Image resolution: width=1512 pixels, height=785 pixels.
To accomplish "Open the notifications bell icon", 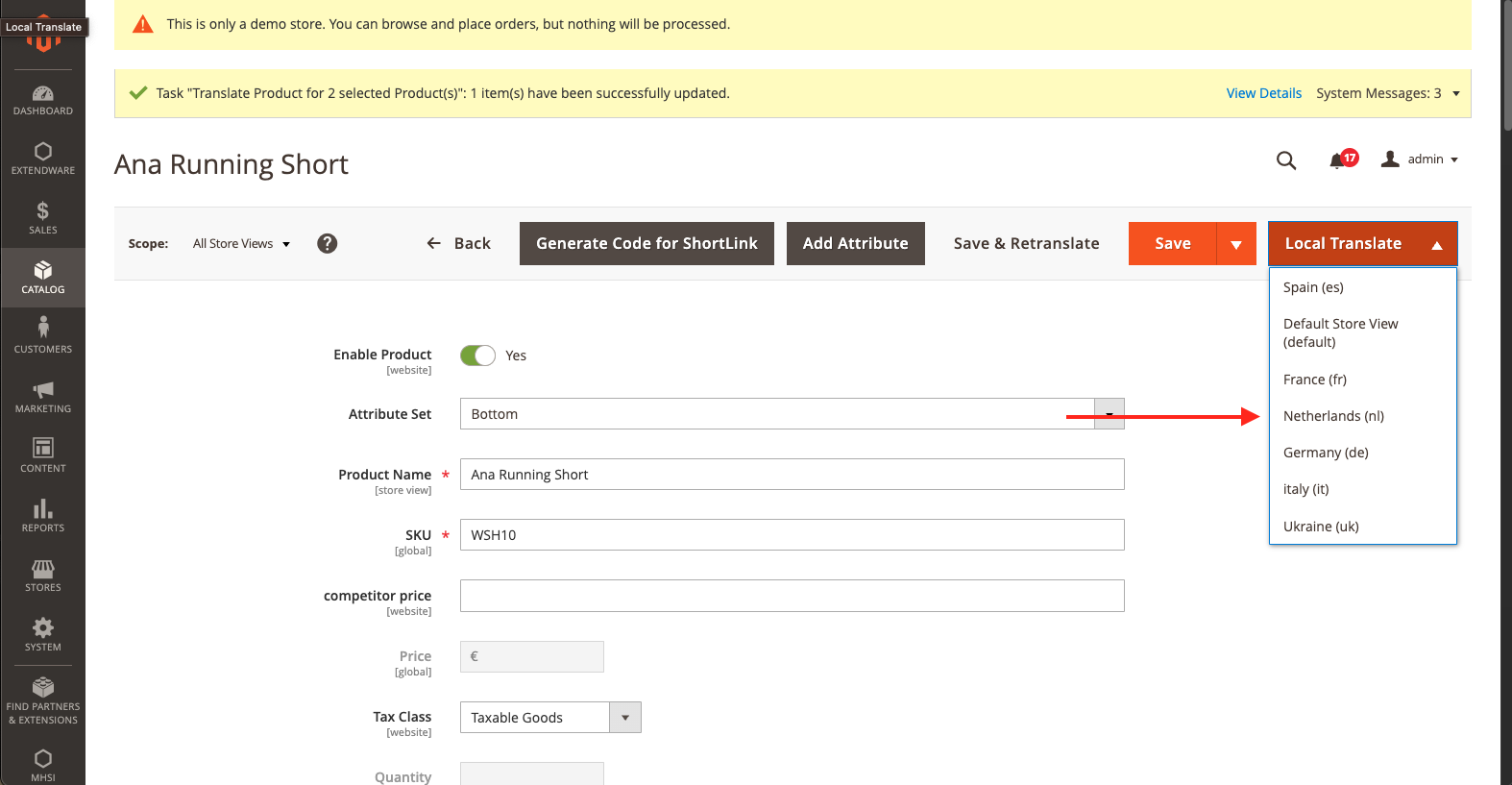I will pos(1336,160).
